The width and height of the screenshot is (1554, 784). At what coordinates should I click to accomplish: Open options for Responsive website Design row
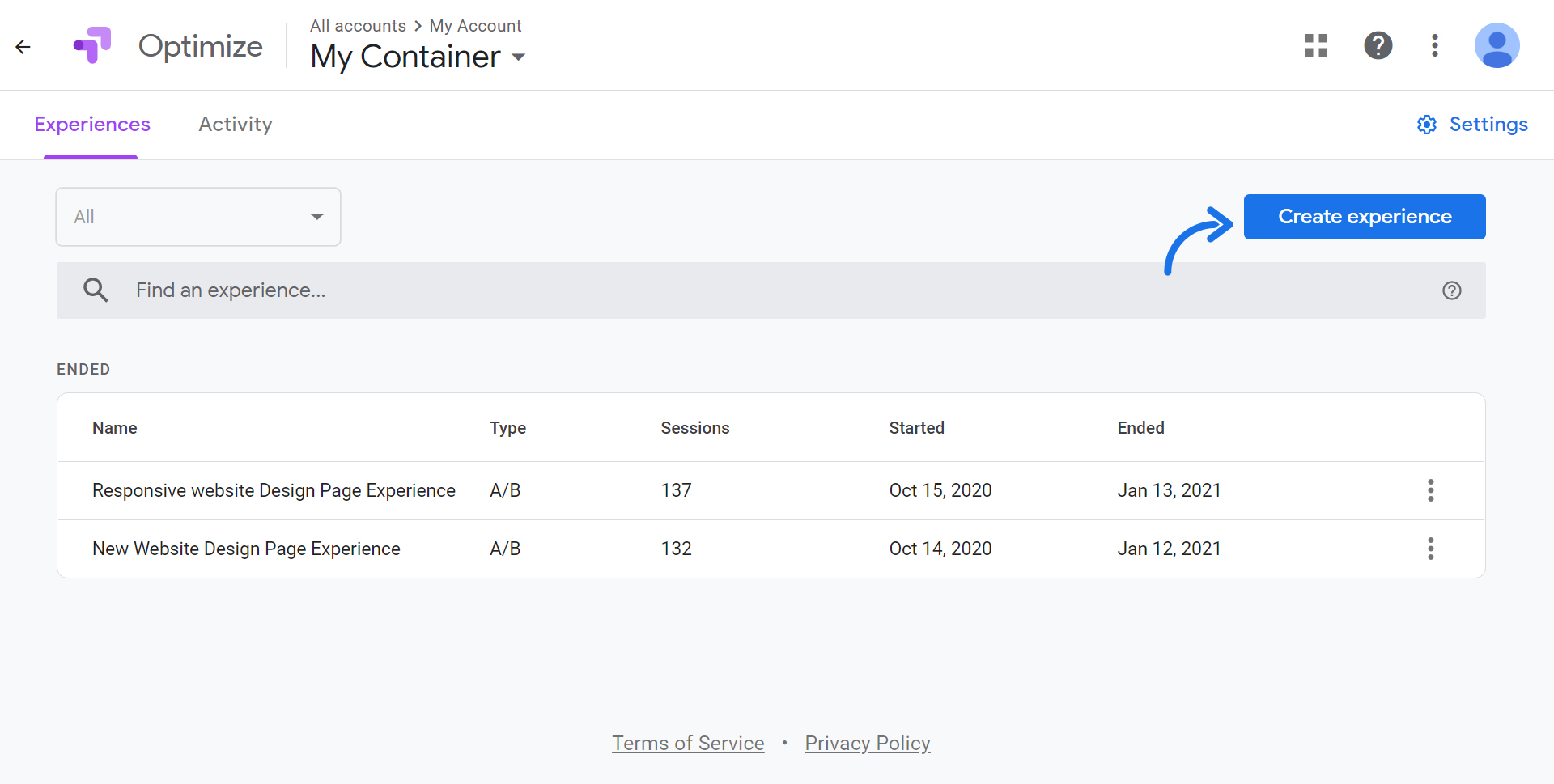(1431, 490)
